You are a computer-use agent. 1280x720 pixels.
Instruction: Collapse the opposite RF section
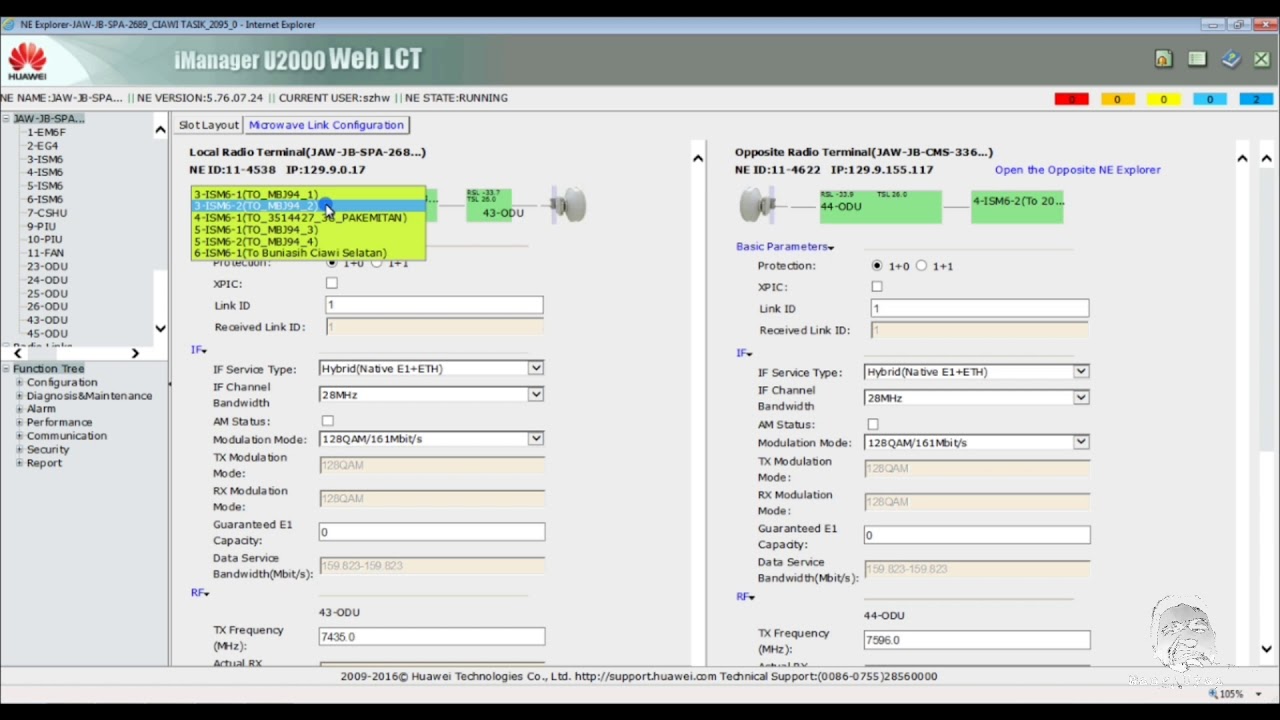click(745, 597)
